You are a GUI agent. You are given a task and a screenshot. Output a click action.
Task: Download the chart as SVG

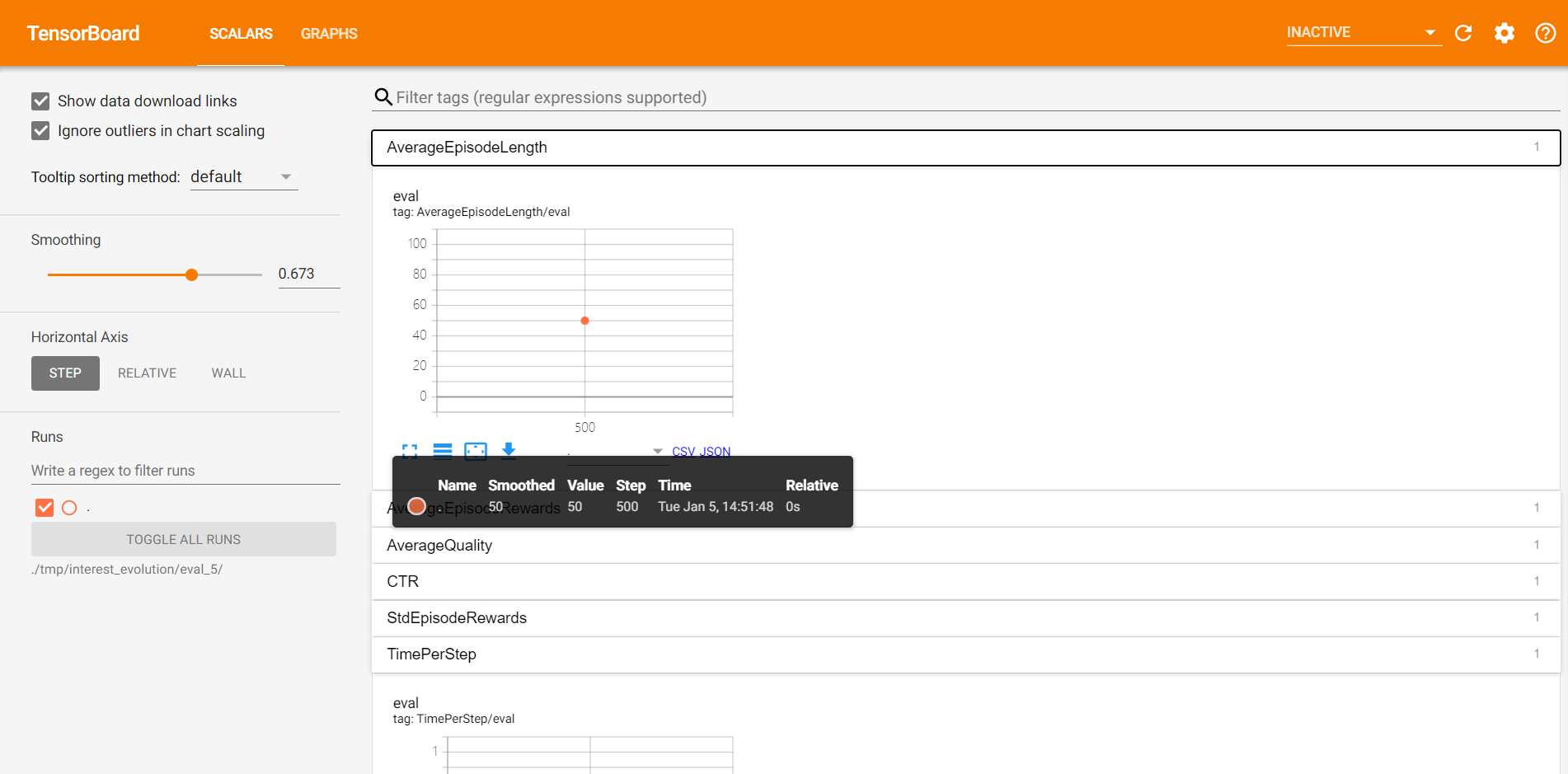click(x=509, y=449)
